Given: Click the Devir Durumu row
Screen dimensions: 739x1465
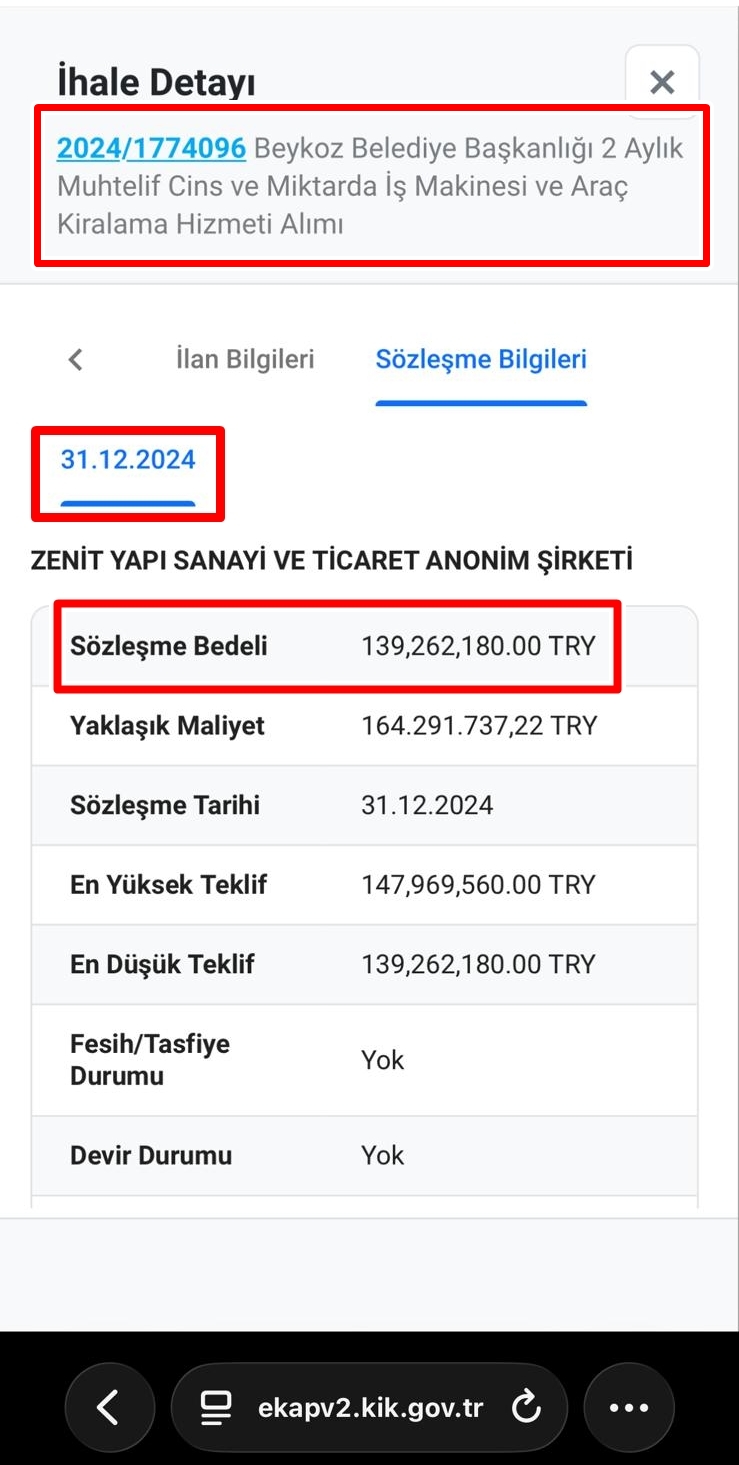Looking at the screenshot, I should coord(364,1156).
